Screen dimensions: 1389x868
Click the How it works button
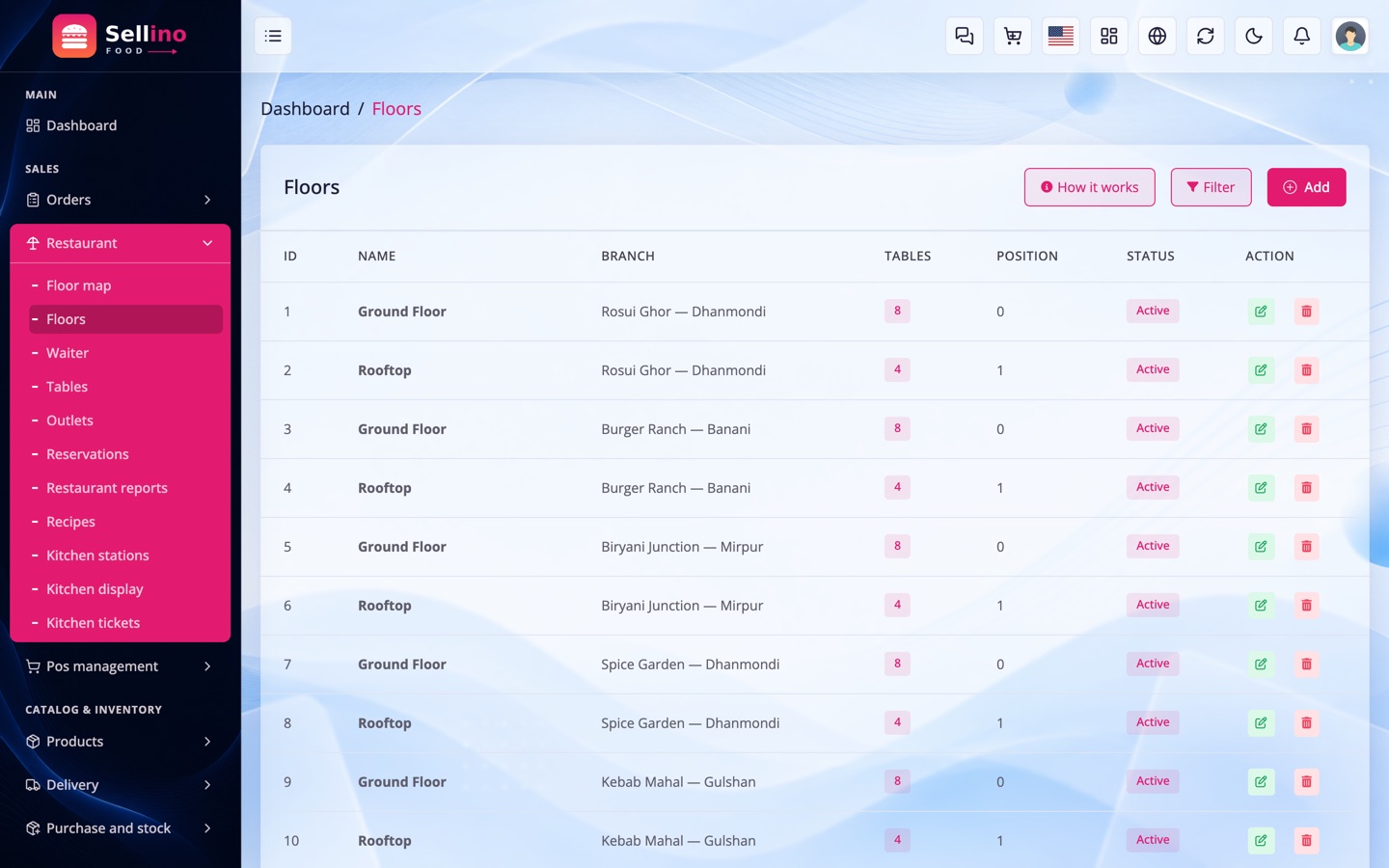point(1090,187)
